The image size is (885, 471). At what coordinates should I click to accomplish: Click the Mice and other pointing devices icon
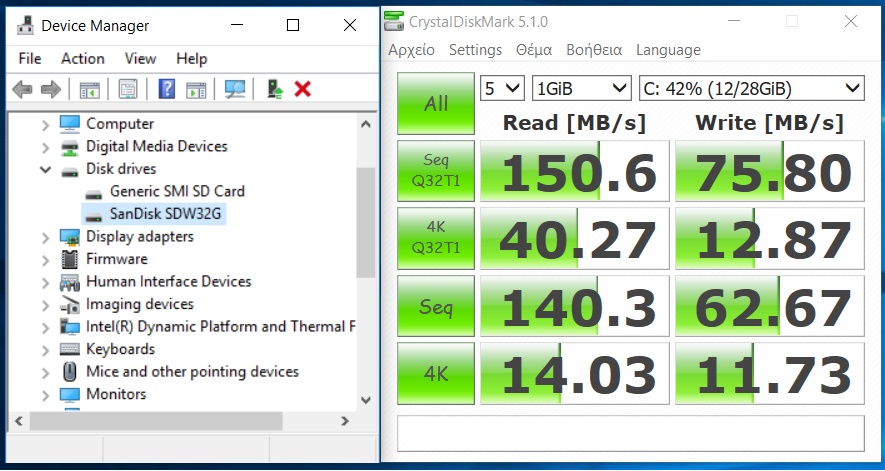click(69, 372)
